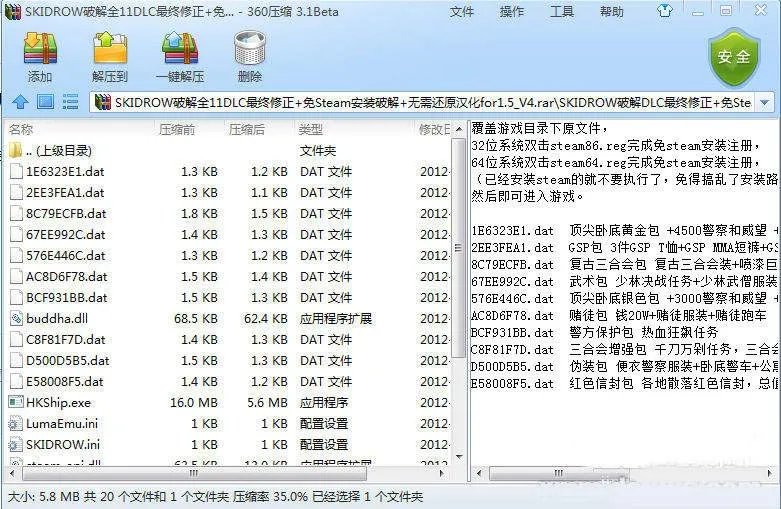Image resolution: width=781 pixels, height=509 pixels.
Task: Click the '68.5 KB' size of buddha.dll
Action: coord(196,318)
